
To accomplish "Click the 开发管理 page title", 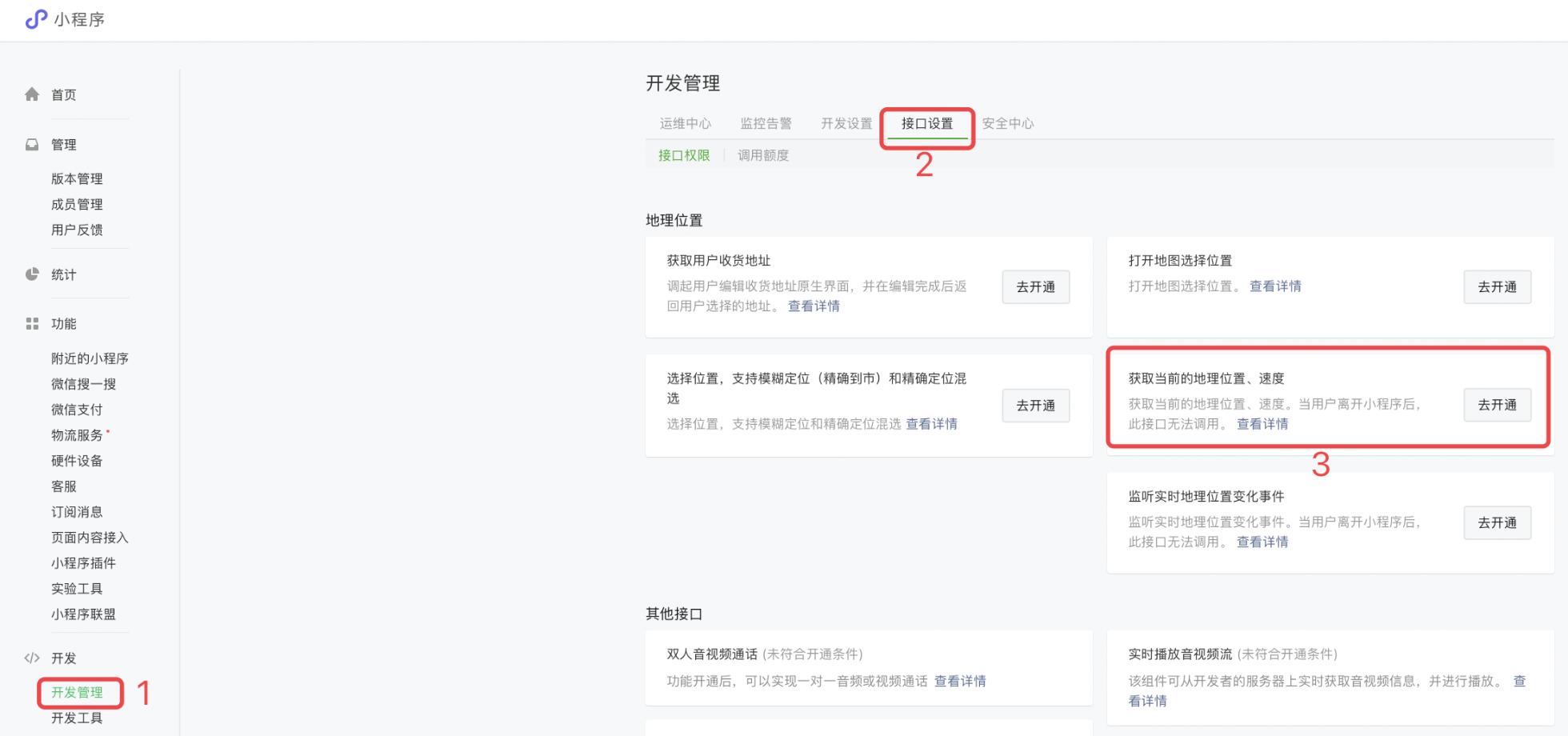I will pos(683,83).
